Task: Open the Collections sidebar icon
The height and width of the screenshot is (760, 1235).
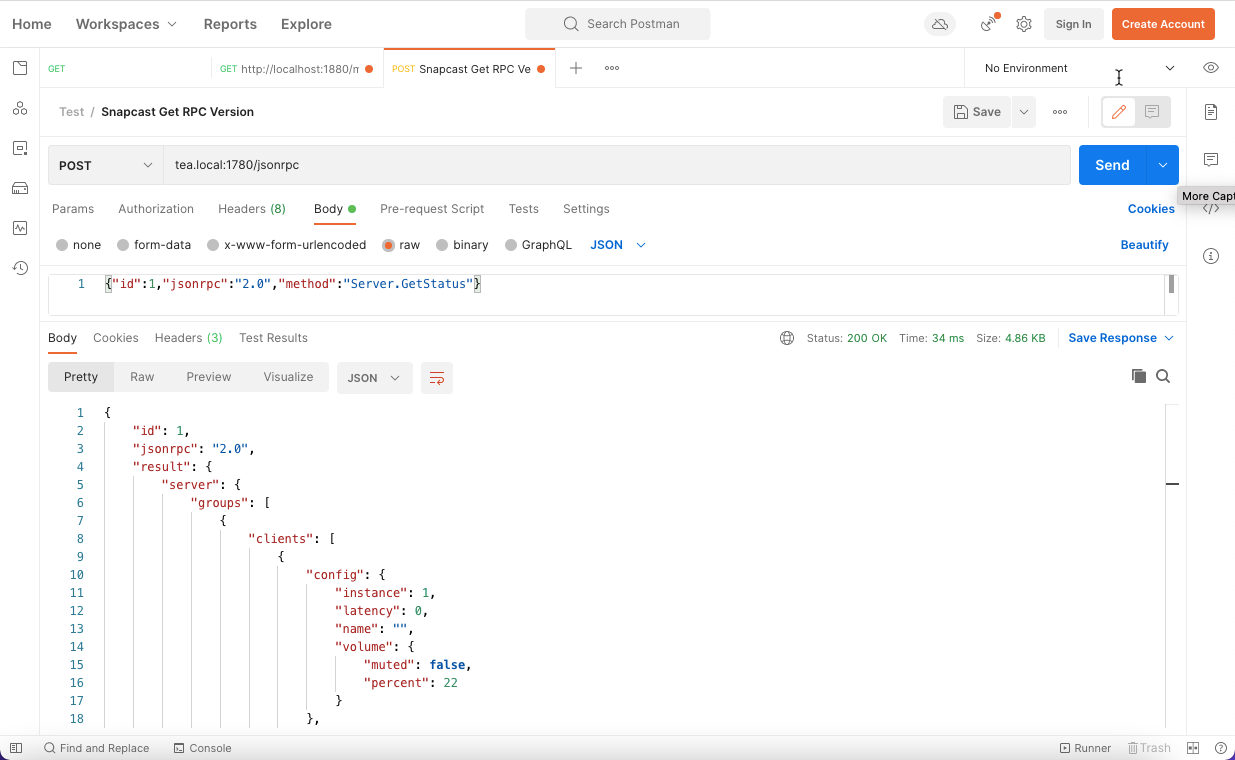Action: (20, 68)
